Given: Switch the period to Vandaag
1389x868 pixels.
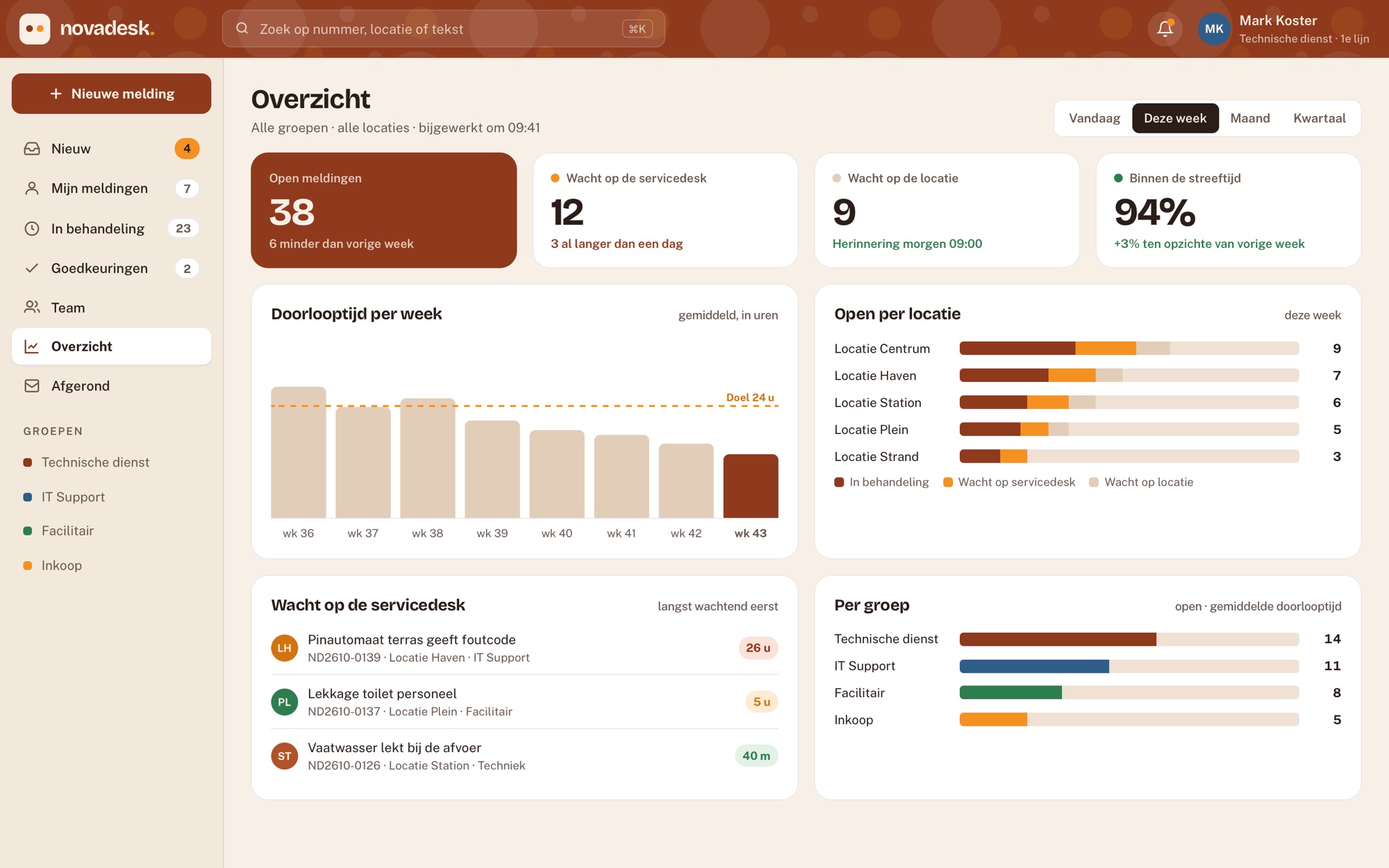Looking at the screenshot, I should pos(1094,118).
